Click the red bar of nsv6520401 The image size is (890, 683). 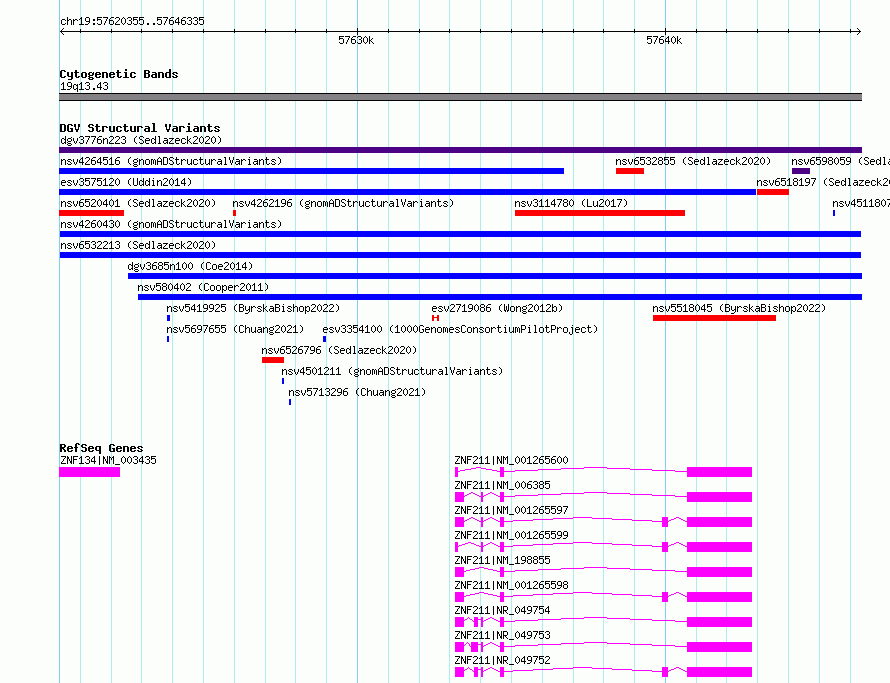pos(91,213)
